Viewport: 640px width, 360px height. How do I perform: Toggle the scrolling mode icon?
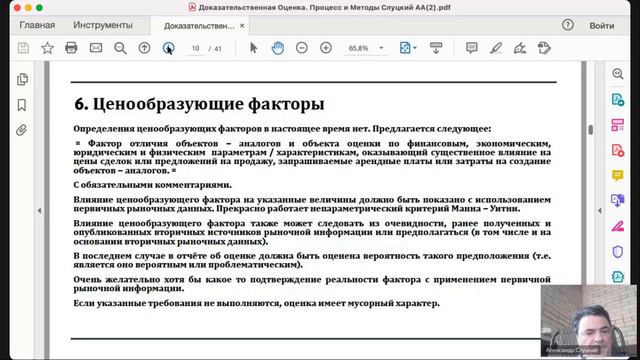436,48
